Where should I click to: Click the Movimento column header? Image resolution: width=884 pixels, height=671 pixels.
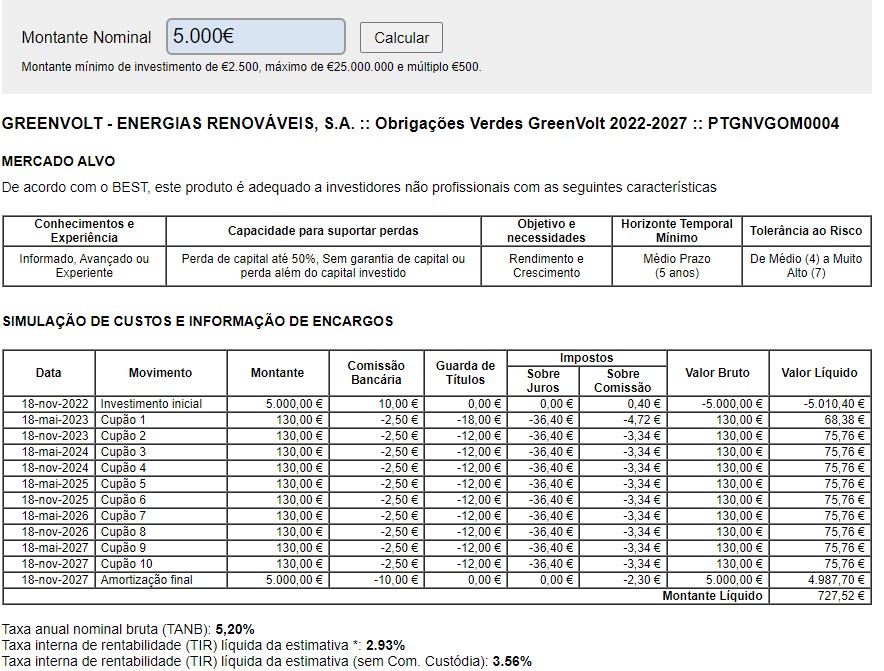pos(161,373)
